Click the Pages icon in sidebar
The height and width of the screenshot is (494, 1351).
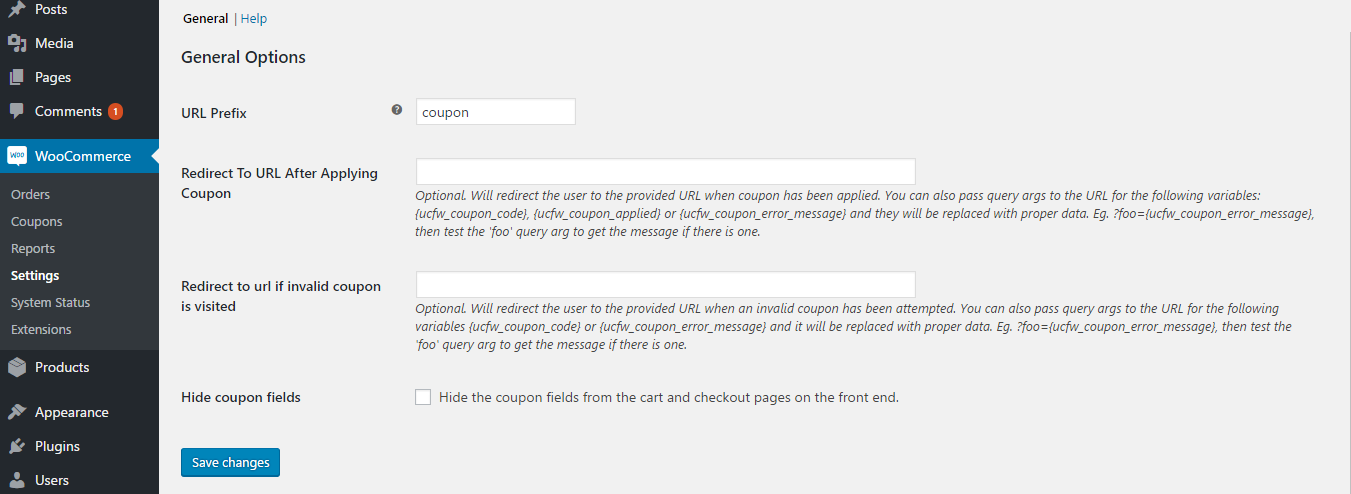click(x=17, y=77)
